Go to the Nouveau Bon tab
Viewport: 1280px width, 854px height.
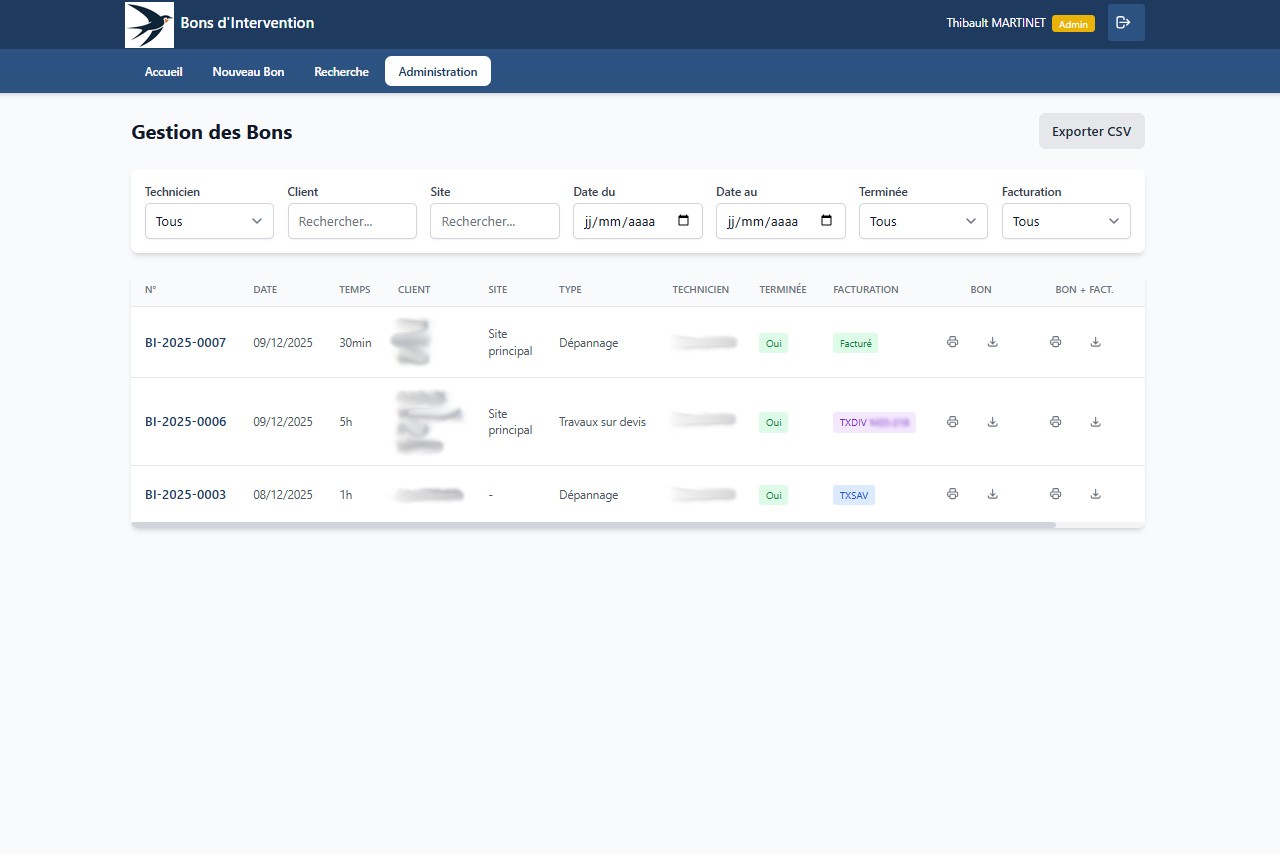point(248,72)
